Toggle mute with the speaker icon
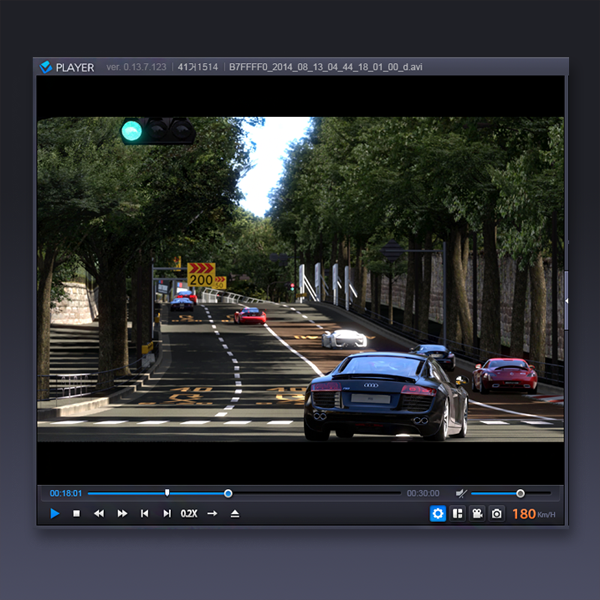The width and height of the screenshot is (600, 600). 461,493
